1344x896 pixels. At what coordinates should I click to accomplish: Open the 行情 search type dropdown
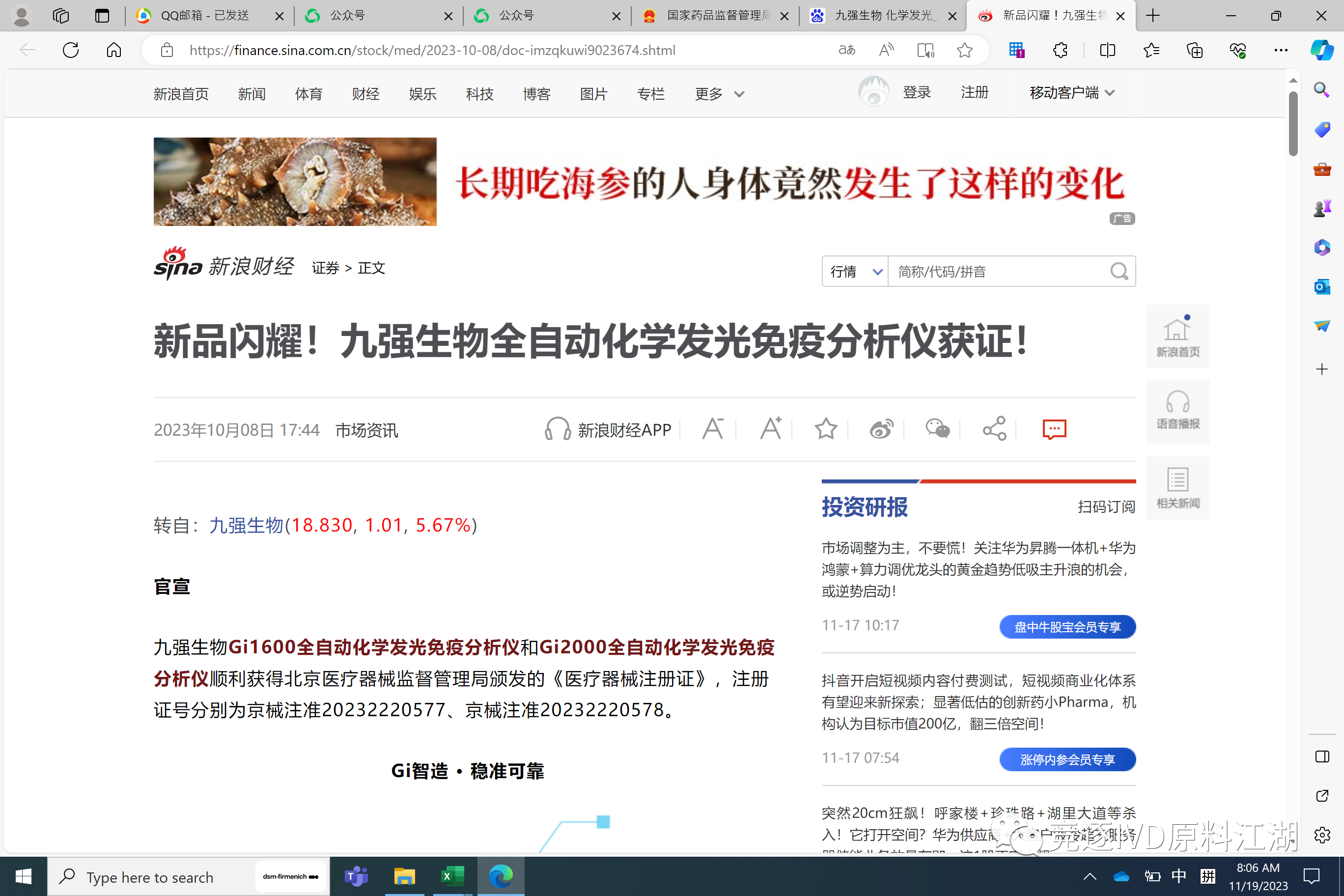coord(855,272)
